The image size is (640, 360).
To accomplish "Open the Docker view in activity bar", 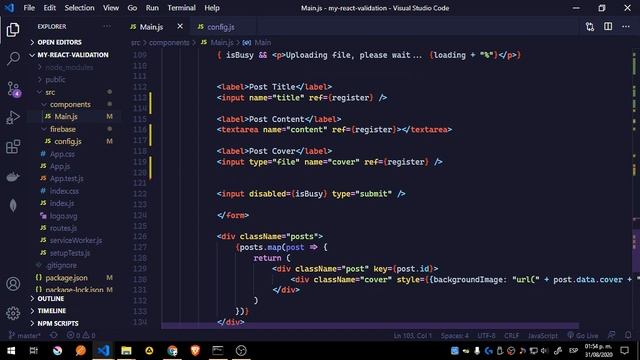I will pyautogui.click(x=13, y=176).
